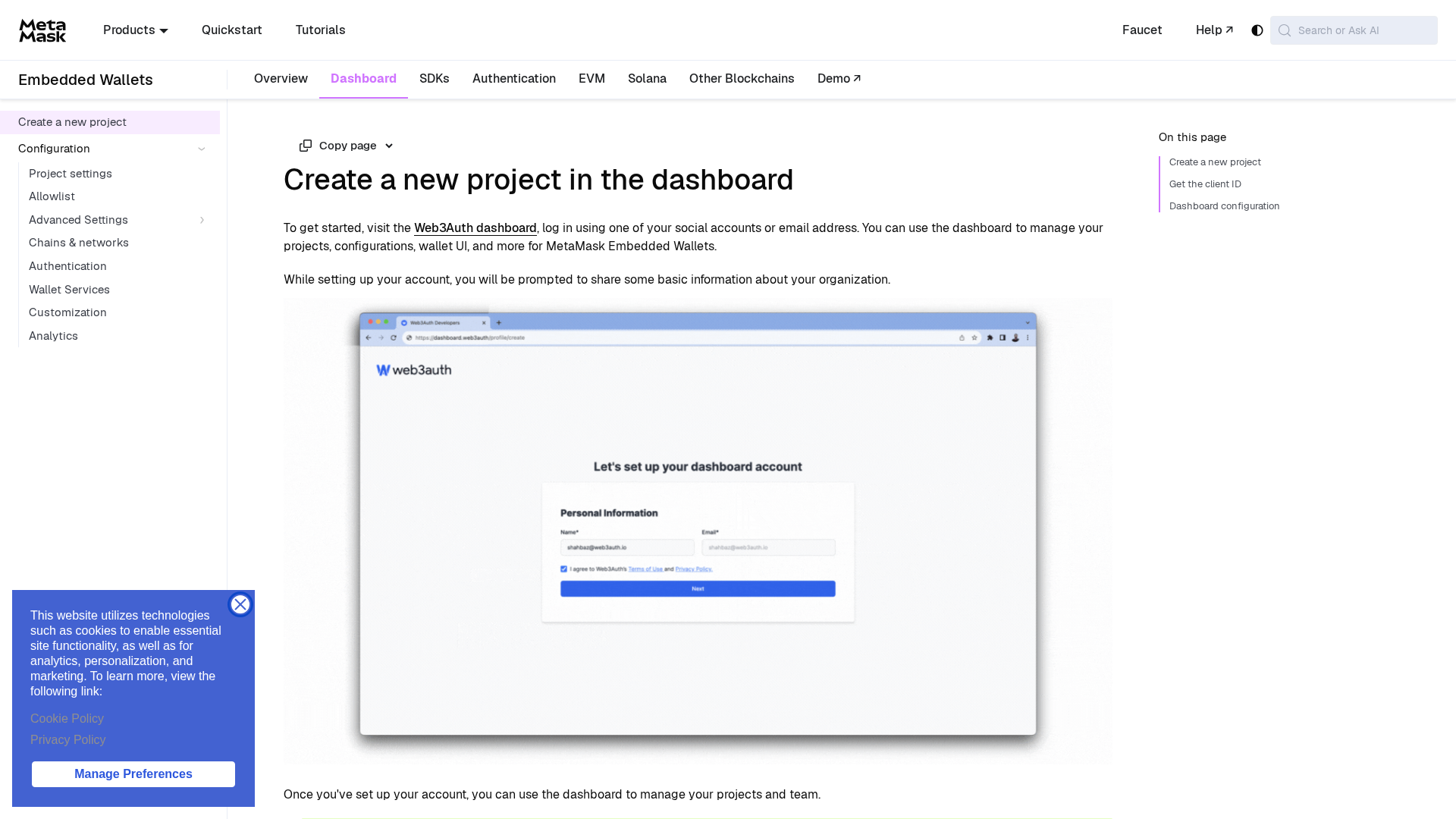Expand Advanced Settings chevron
1456x819 pixels.
click(202, 220)
